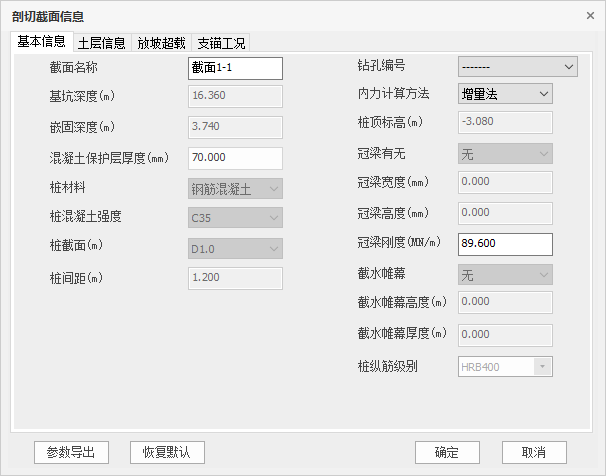606x476 pixels.
Task: Cancel the dialog with 取消
Action: (x=534, y=452)
